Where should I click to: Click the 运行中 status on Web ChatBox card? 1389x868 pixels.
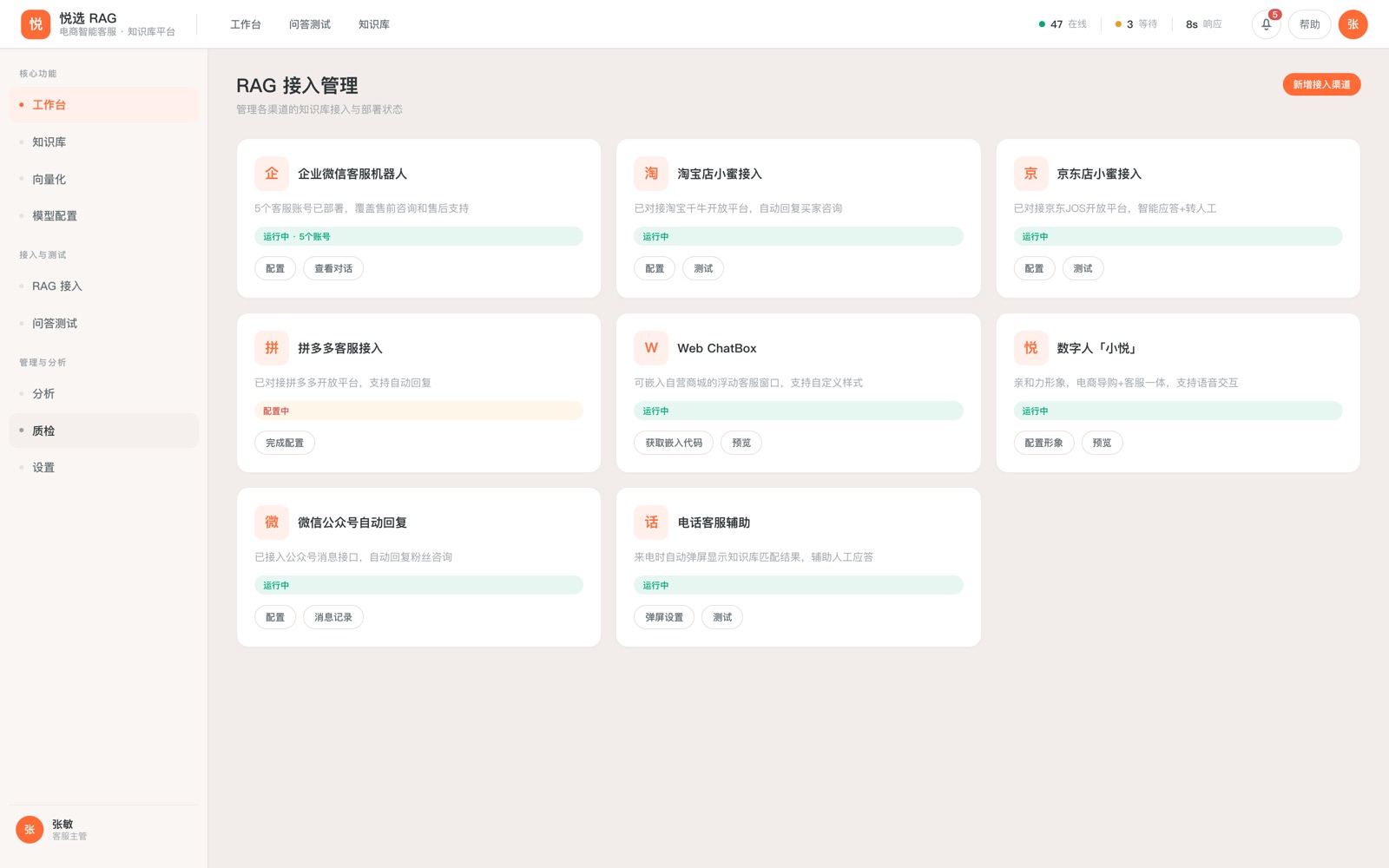coord(798,411)
